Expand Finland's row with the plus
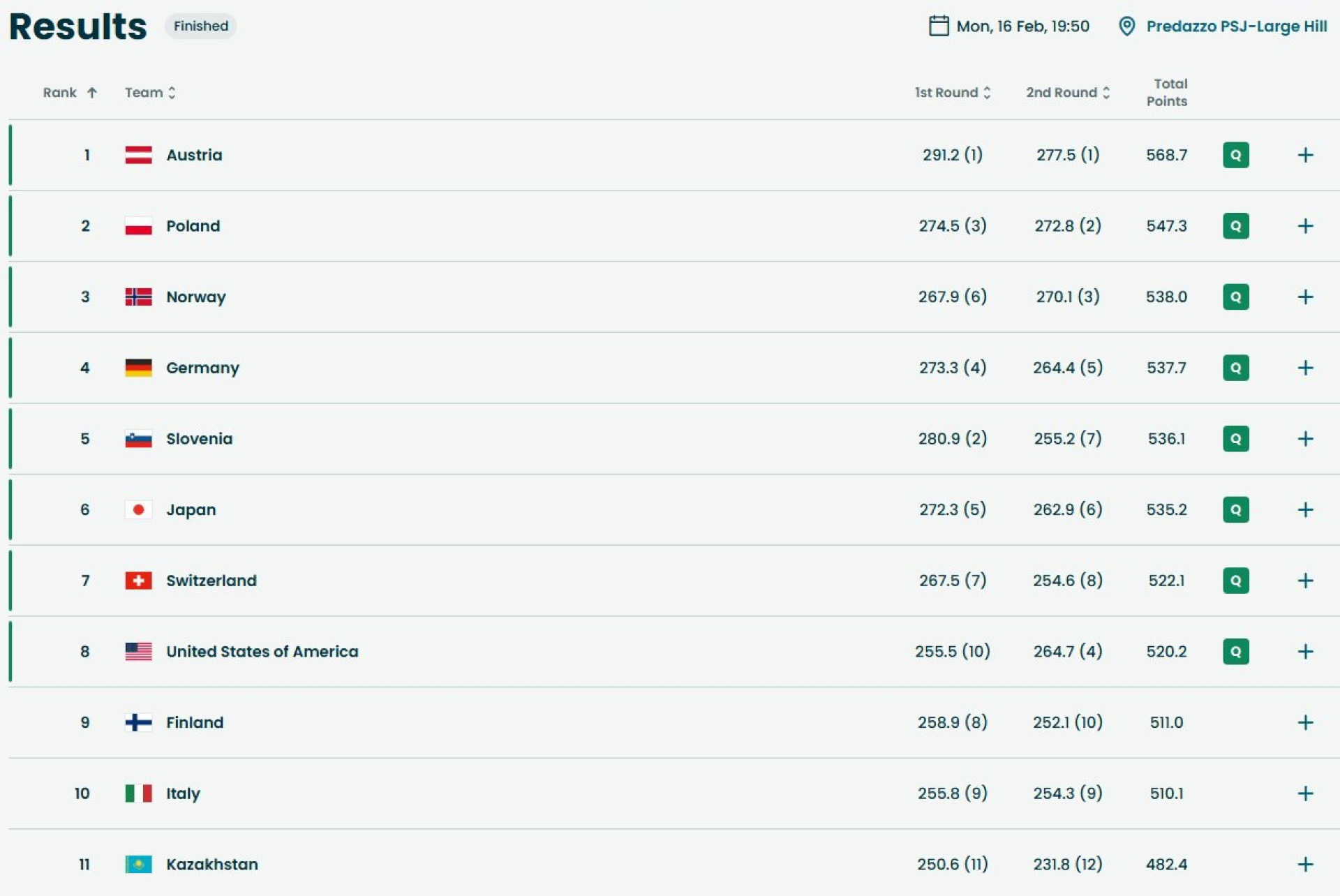 pos(1305,722)
